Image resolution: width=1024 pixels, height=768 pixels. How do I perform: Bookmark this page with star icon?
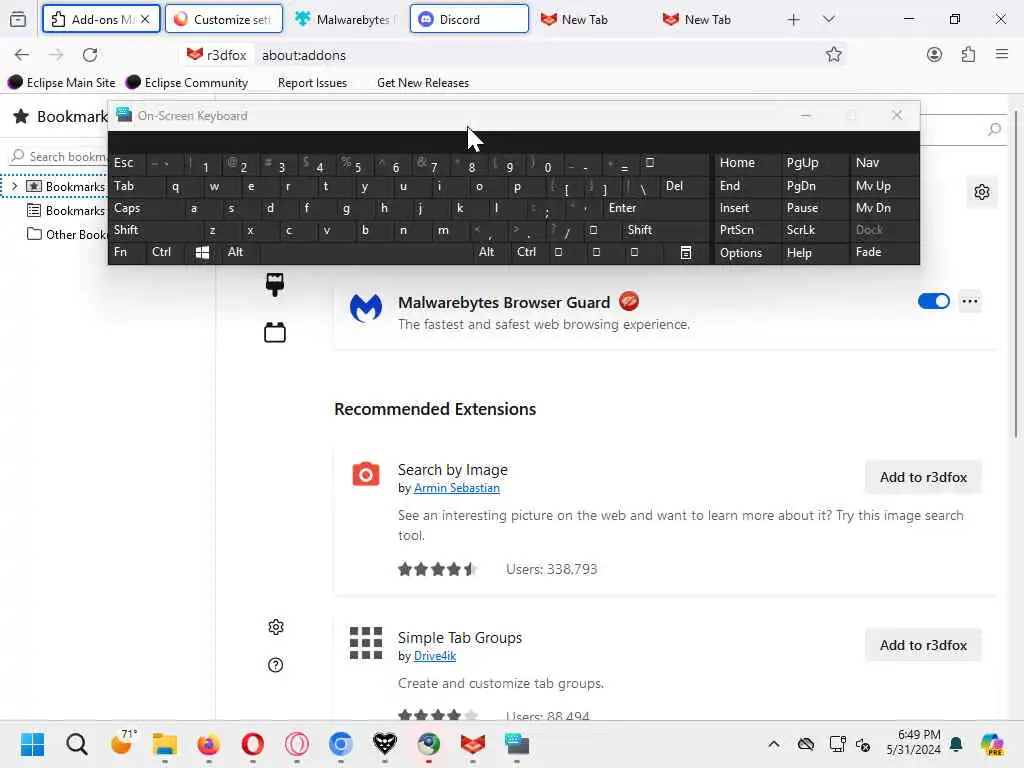(833, 55)
